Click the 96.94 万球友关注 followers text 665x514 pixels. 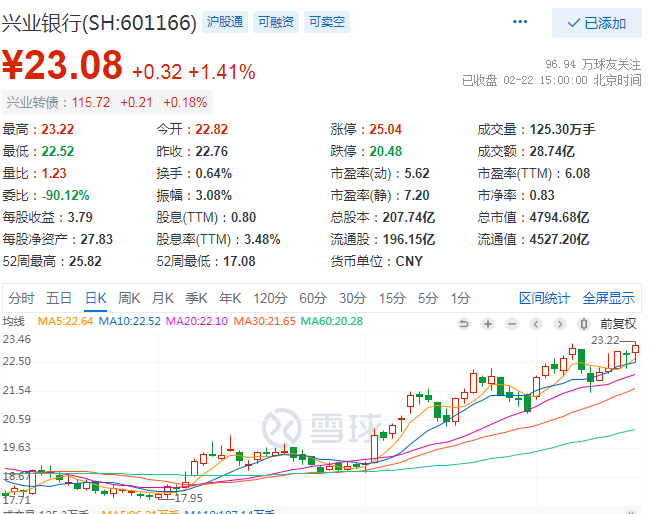point(593,64)
